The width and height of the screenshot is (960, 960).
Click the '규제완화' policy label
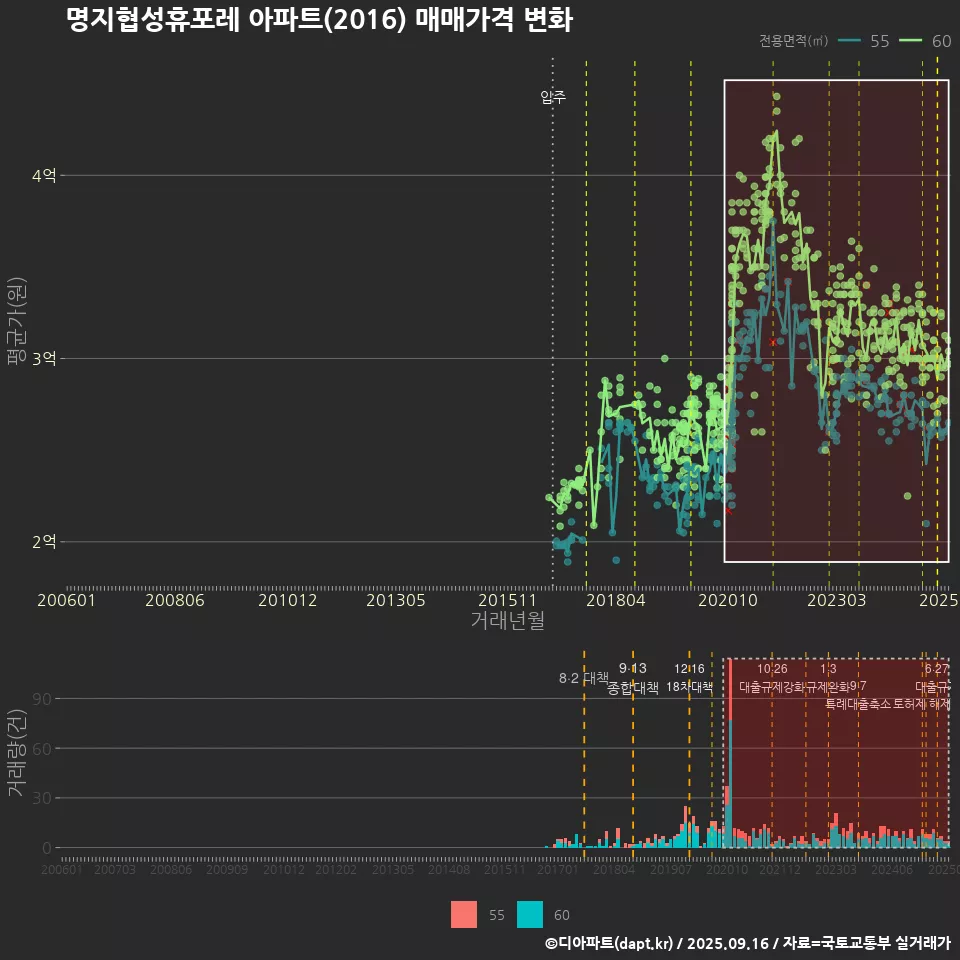[828, 687]
